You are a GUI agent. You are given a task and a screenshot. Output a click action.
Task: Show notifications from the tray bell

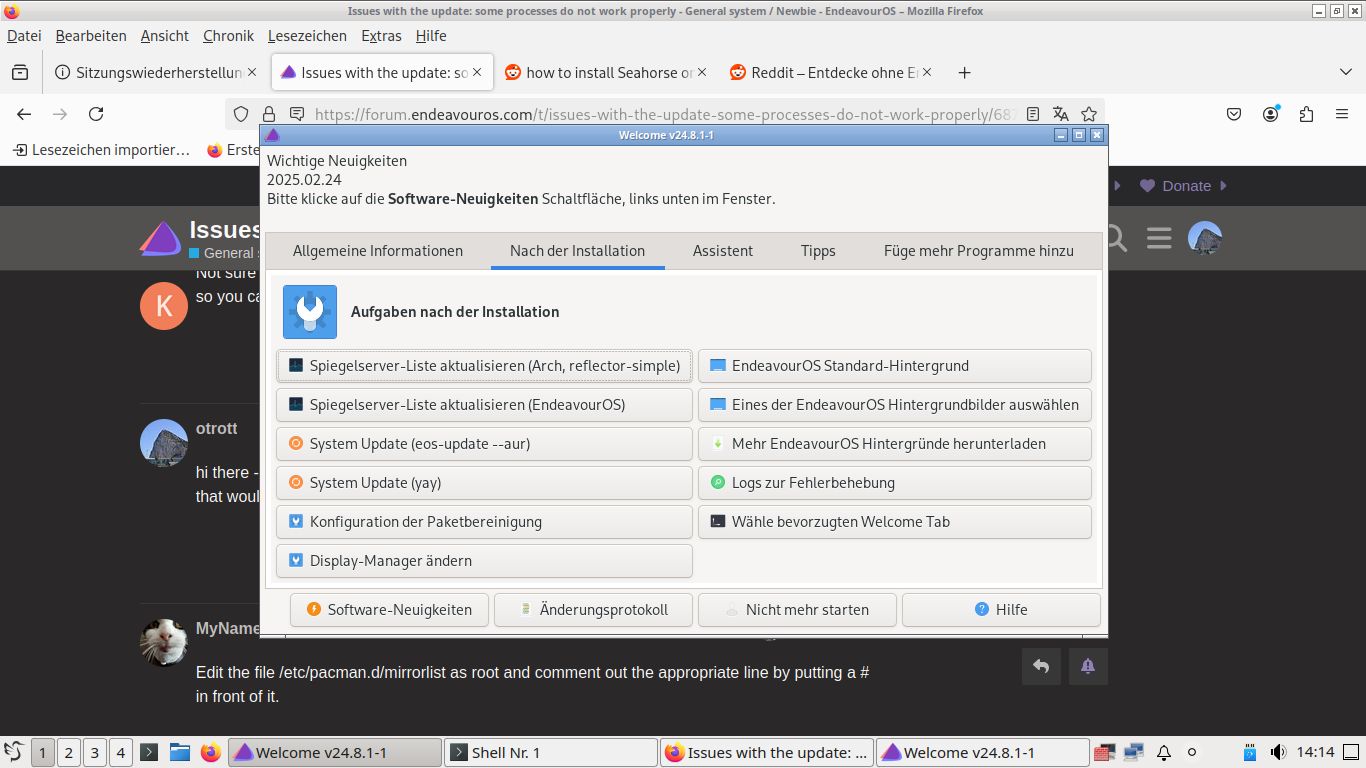click(1164, 752)
